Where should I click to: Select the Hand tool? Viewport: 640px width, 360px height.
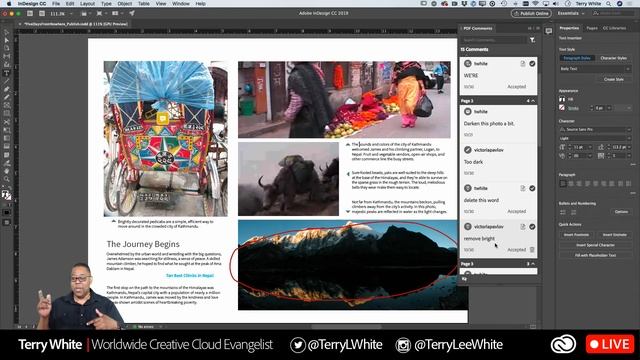7,171
